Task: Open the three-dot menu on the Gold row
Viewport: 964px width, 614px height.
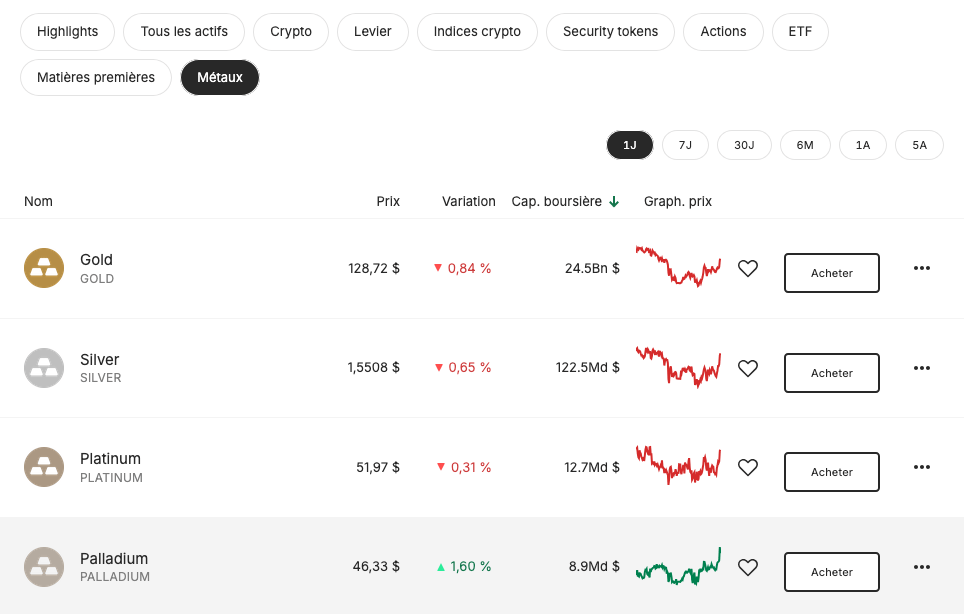Action: point(921,268)
